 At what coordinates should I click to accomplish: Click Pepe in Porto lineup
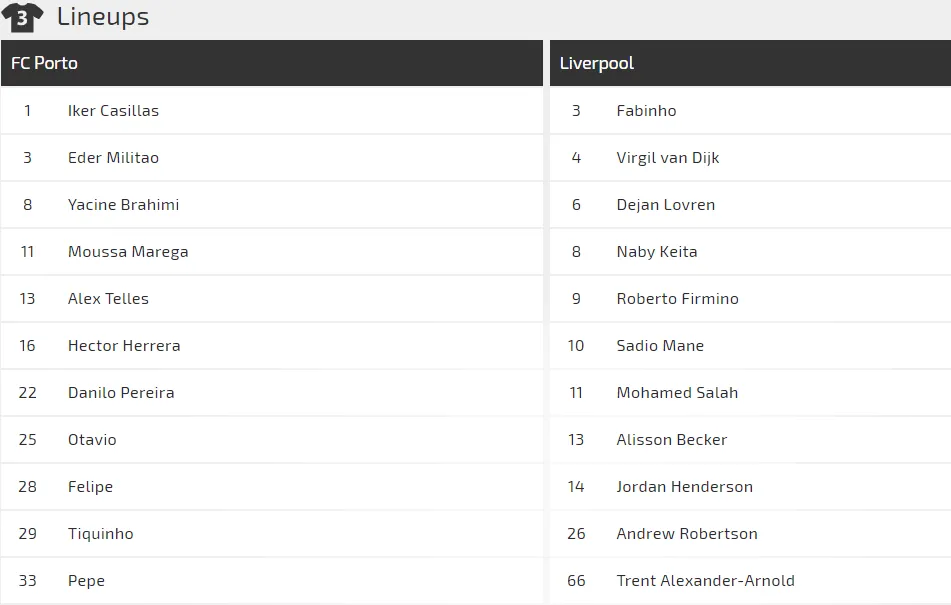click(x=86, y=581)
